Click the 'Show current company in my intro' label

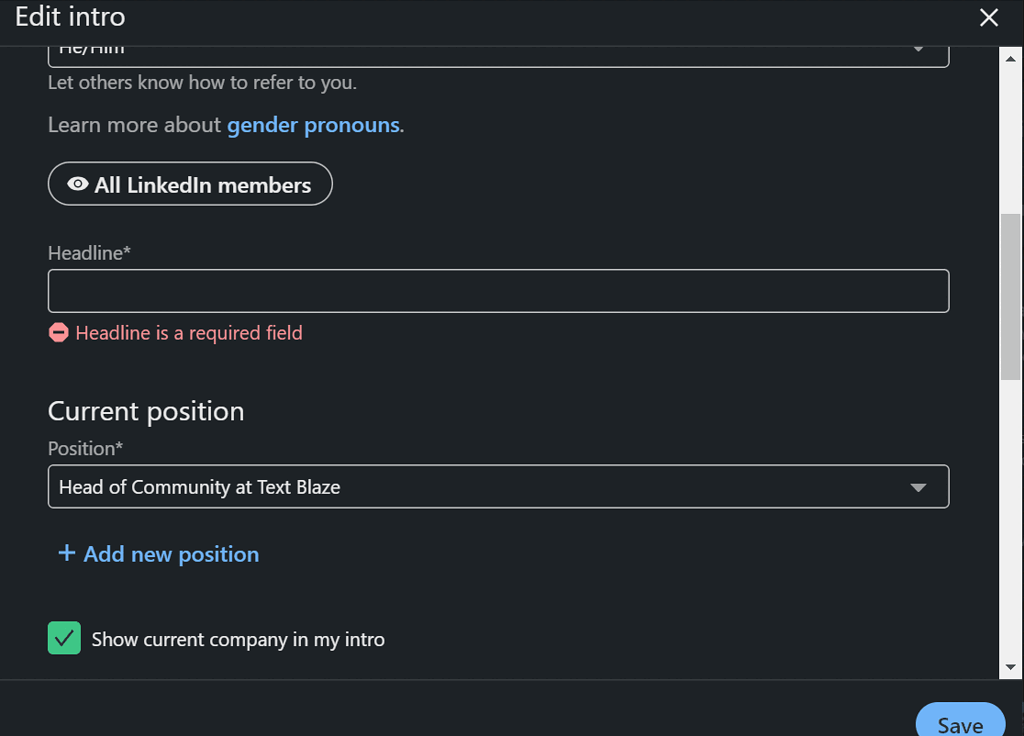click(238, 640)
